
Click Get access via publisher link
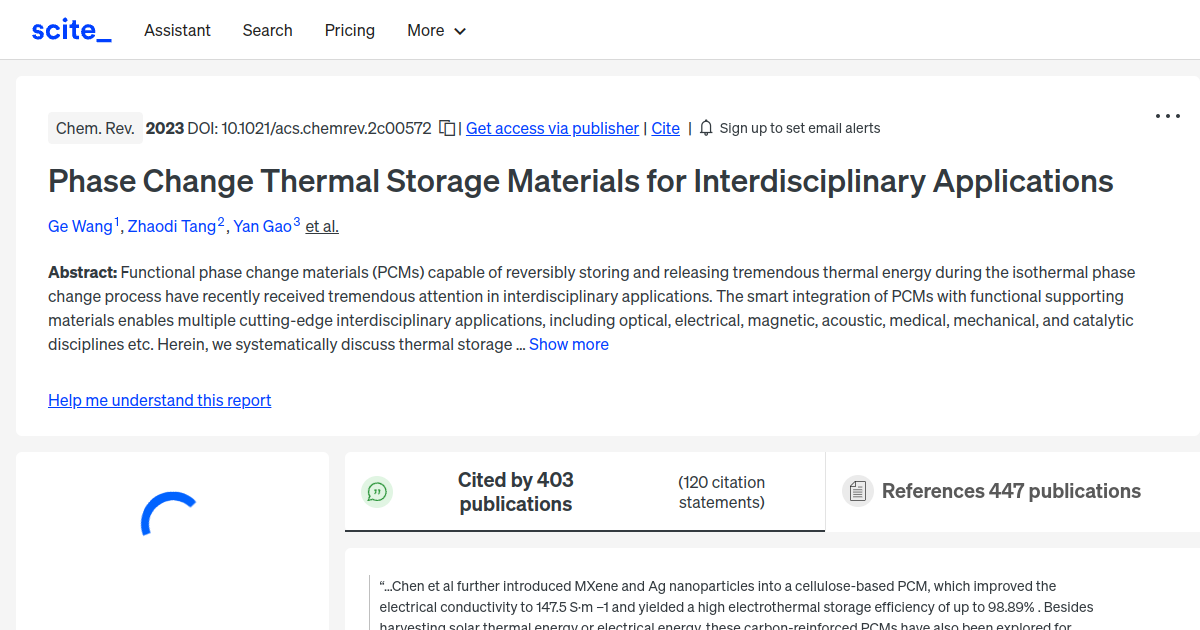[552, 128]
